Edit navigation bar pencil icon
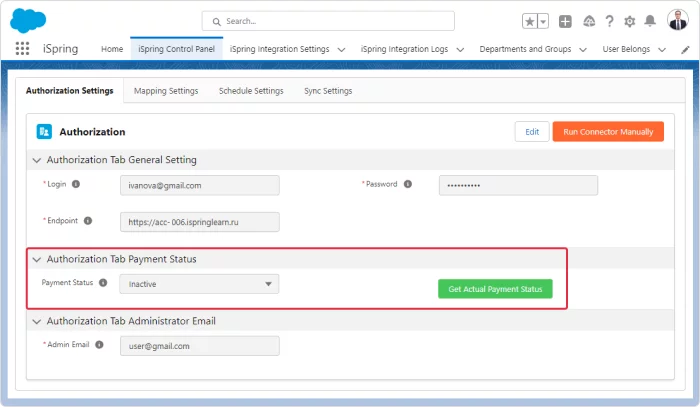Viewport: 700px width, 407px height. tap(685, 50)
